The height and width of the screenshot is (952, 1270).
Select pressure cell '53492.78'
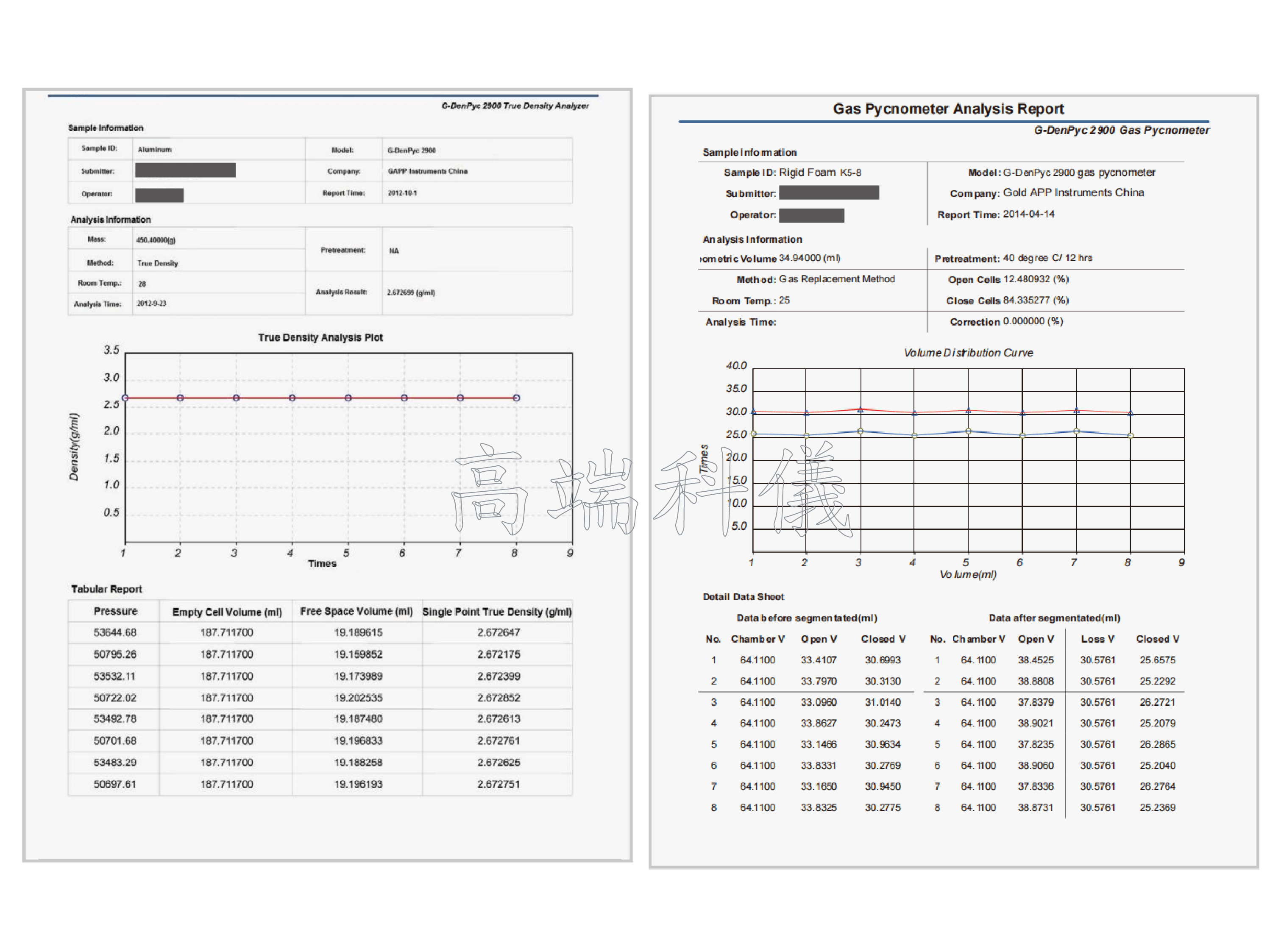[115, 718]
